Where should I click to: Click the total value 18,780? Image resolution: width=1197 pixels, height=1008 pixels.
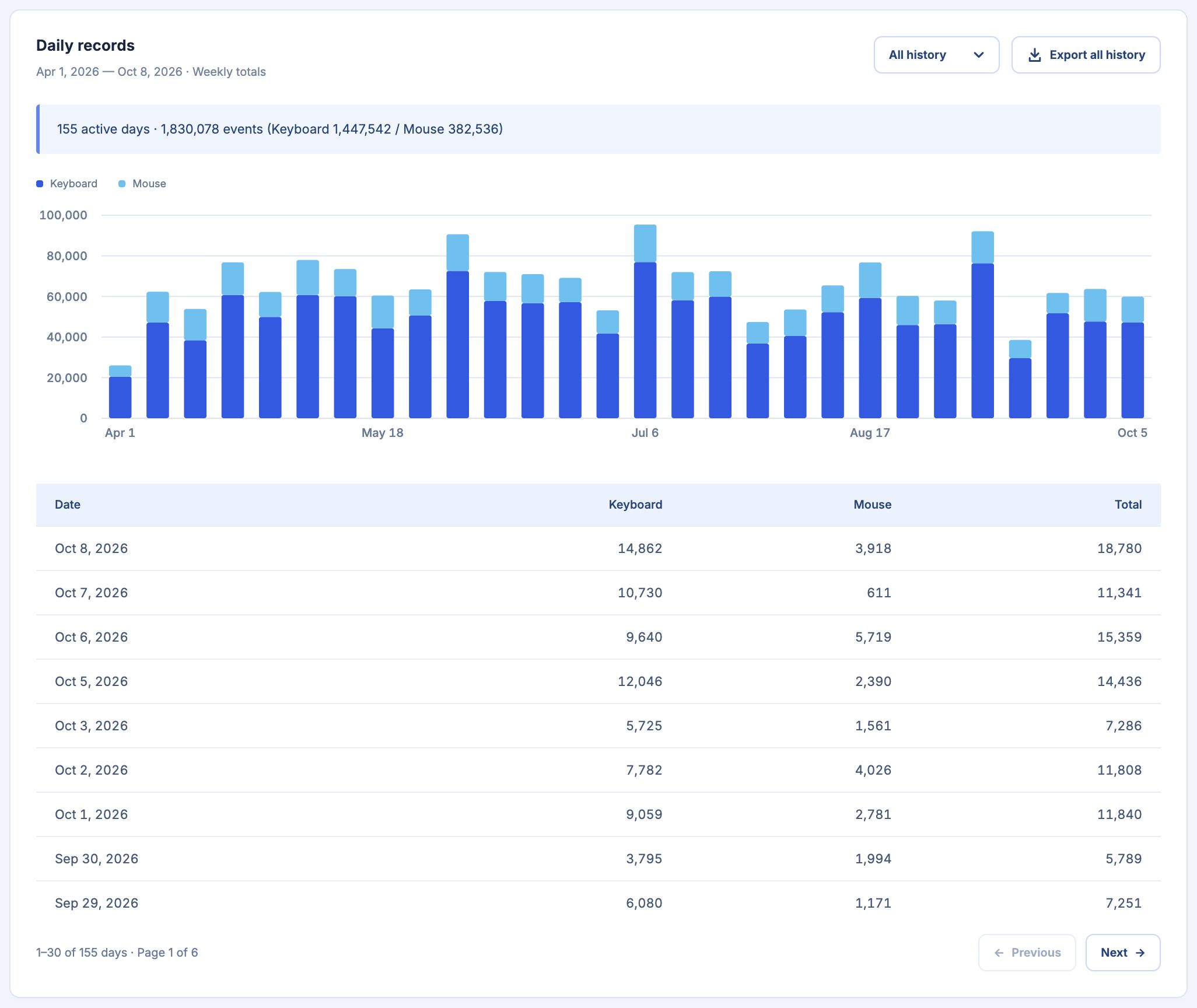point(1119,548)
